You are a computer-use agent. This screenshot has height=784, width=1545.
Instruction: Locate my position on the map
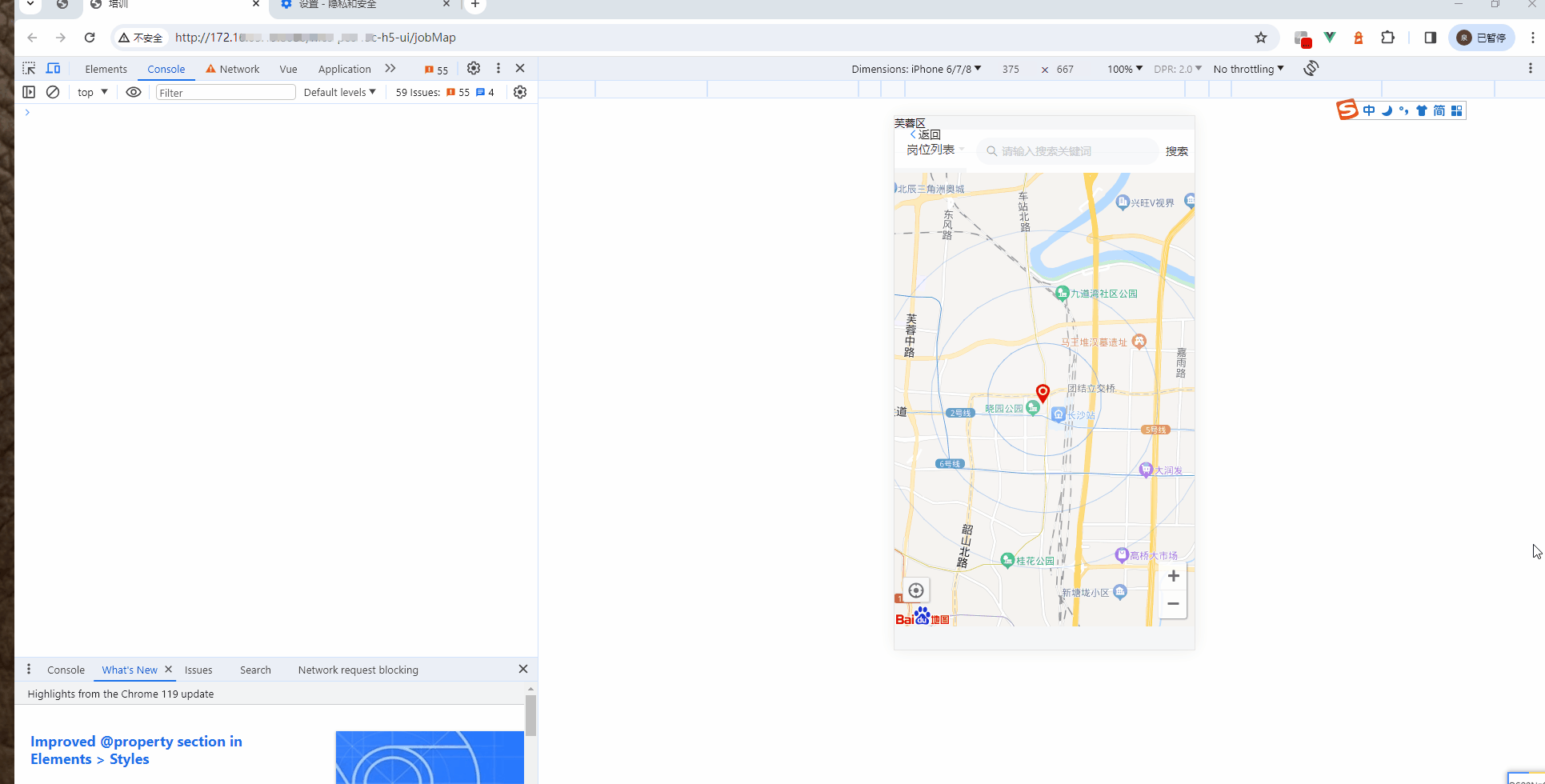tap(916, 590)
